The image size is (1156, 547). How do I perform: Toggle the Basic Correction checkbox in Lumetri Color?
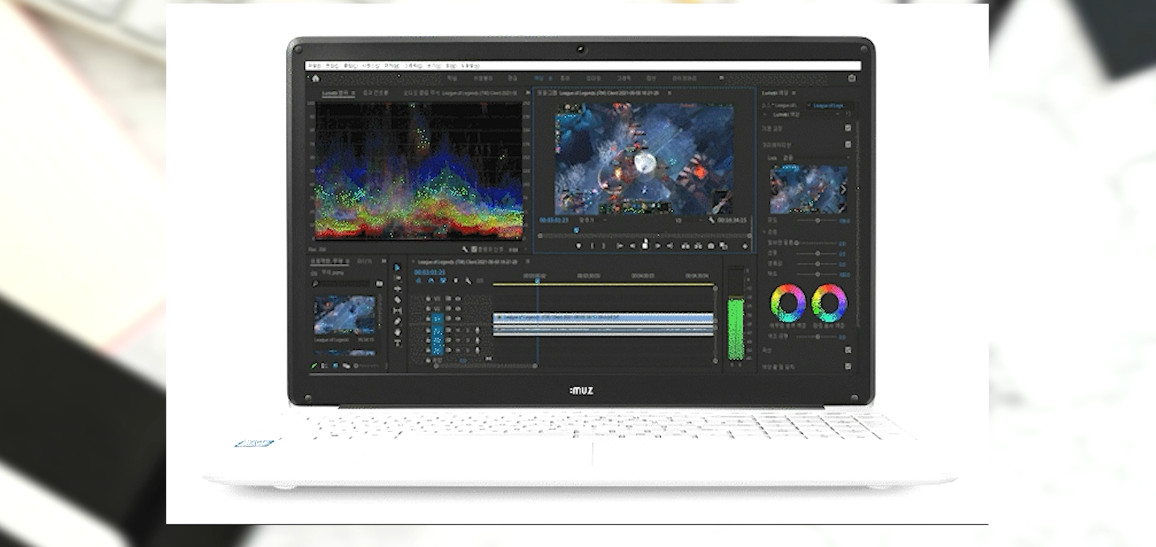coord(849,128)
